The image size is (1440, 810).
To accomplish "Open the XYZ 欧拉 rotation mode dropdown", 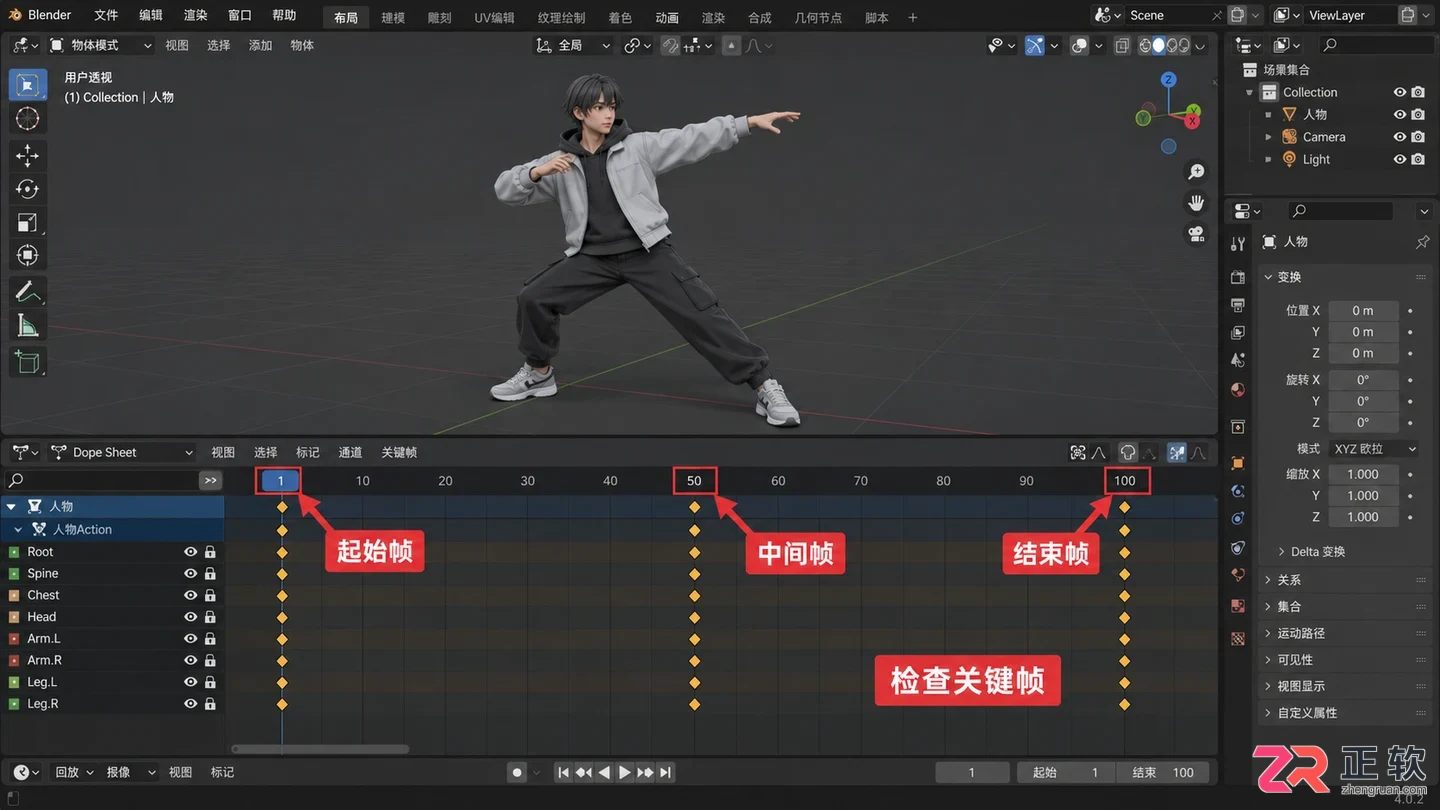I will point(1373,449).
